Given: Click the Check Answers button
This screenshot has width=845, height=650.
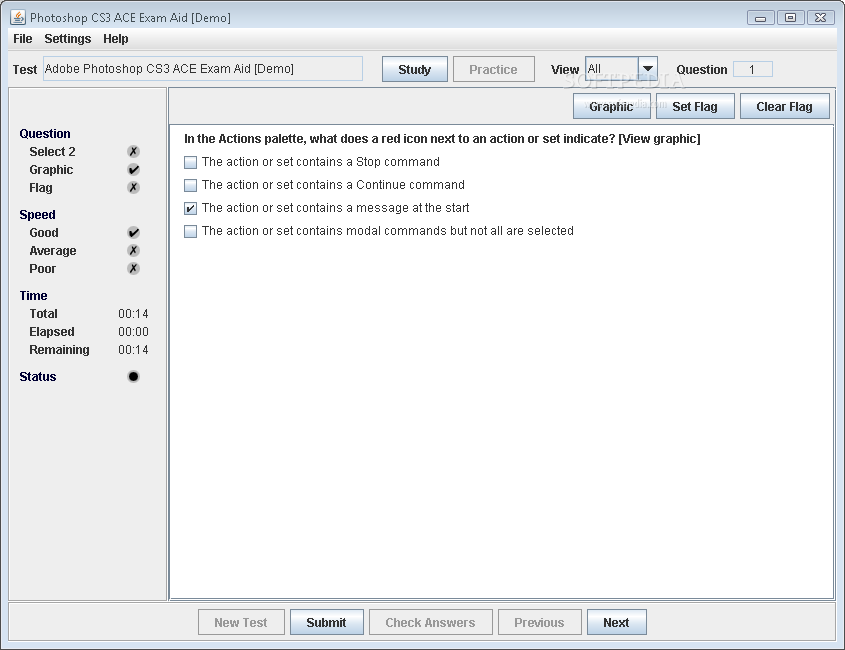Looking at the screenshot, I should tap(431, 623).
